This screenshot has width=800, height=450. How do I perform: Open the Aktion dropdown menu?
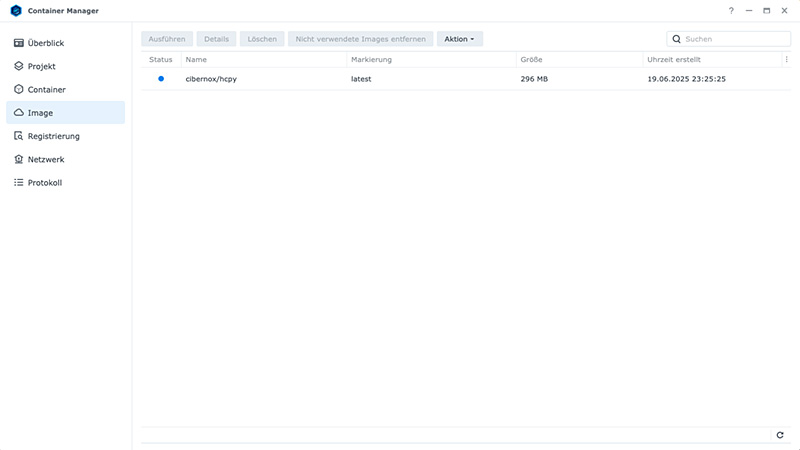tap(460, 39)
